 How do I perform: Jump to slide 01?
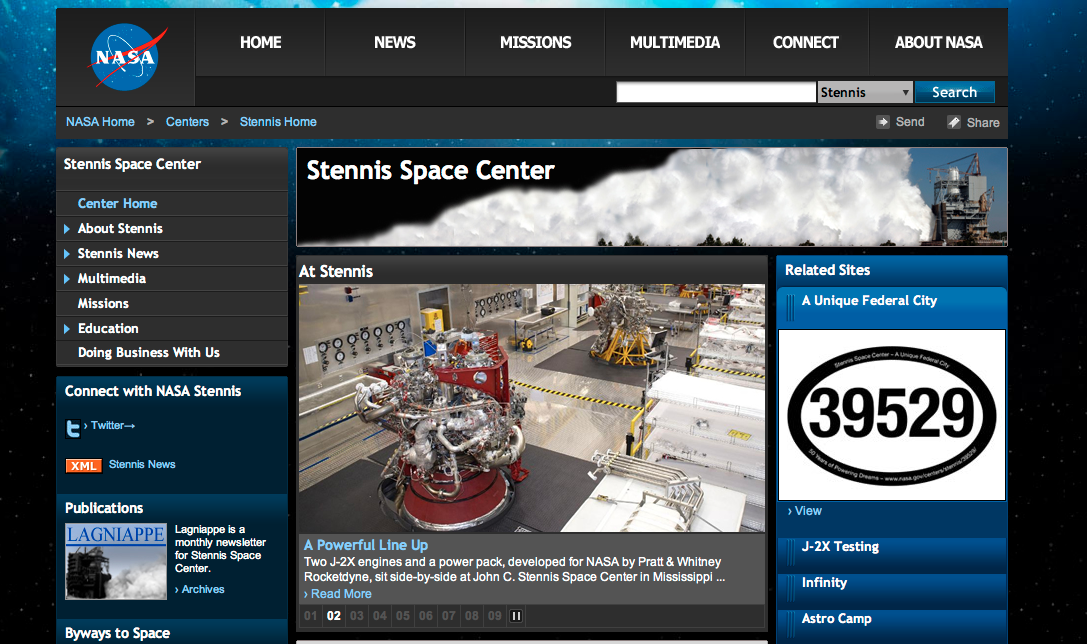tap(311, 616)
